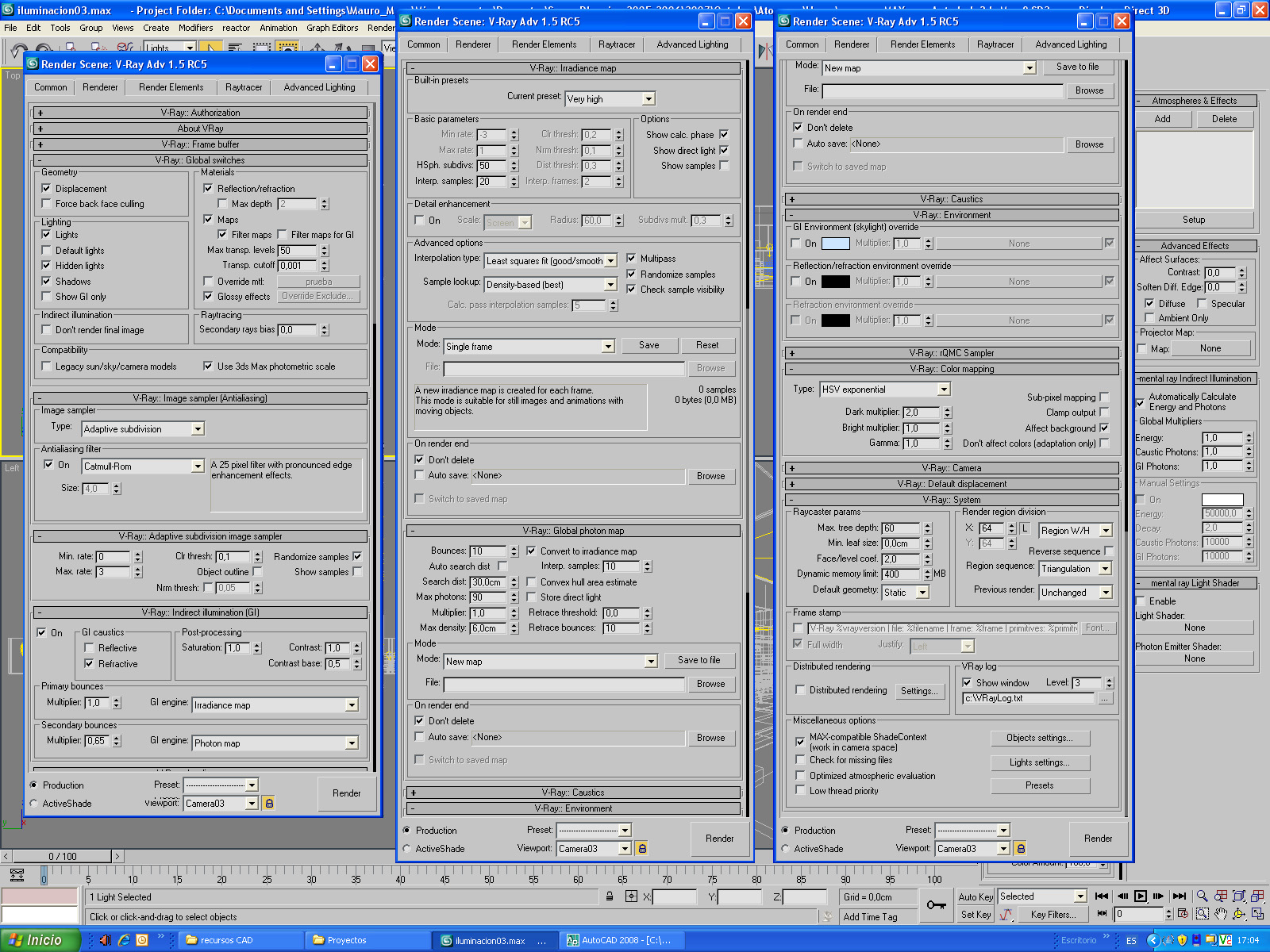Screen dimensions: 1270x952
Task: Enable Show GI only
Action: [46, 297]
